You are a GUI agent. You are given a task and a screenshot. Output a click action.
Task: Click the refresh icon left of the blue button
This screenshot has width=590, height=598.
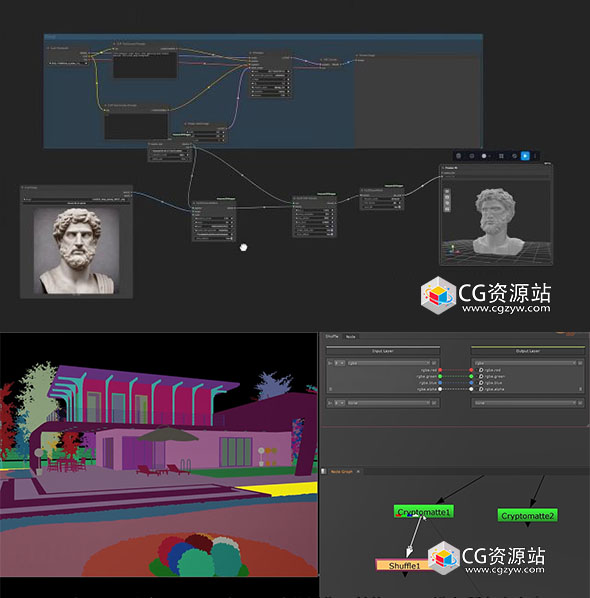[514, 156]
